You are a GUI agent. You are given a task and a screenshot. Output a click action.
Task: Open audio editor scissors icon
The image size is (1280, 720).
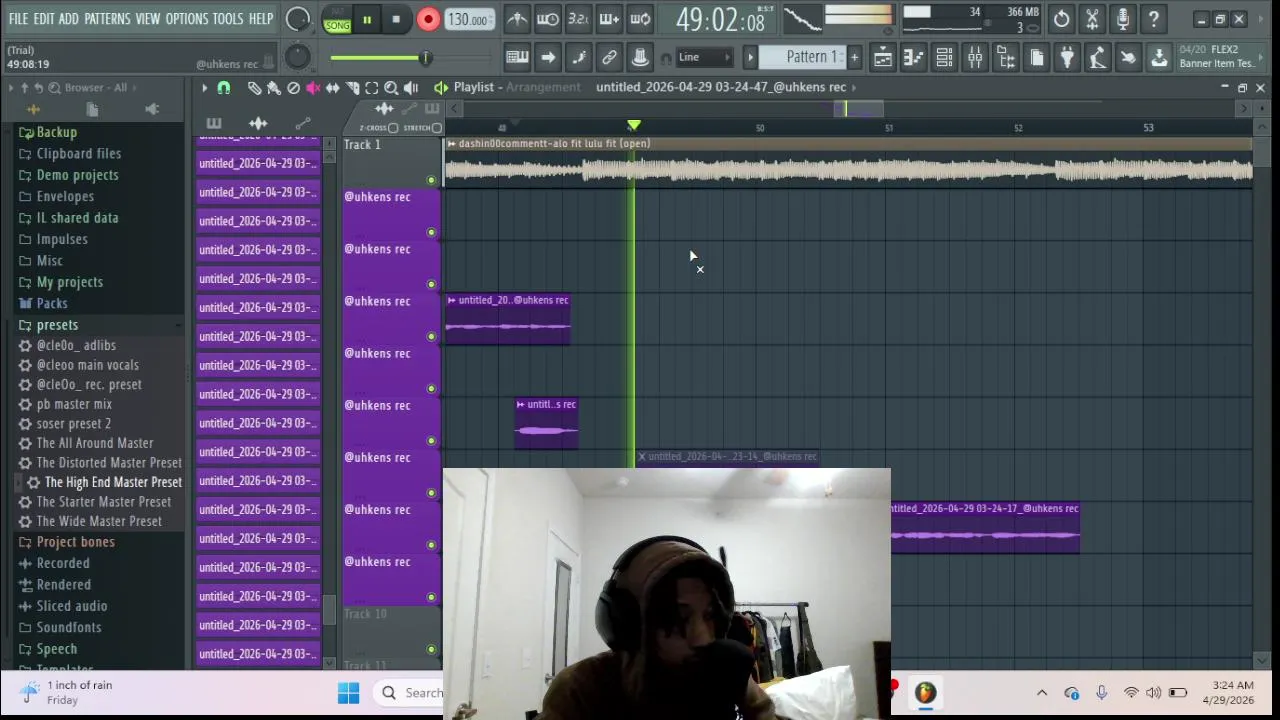click(1092, 19)
